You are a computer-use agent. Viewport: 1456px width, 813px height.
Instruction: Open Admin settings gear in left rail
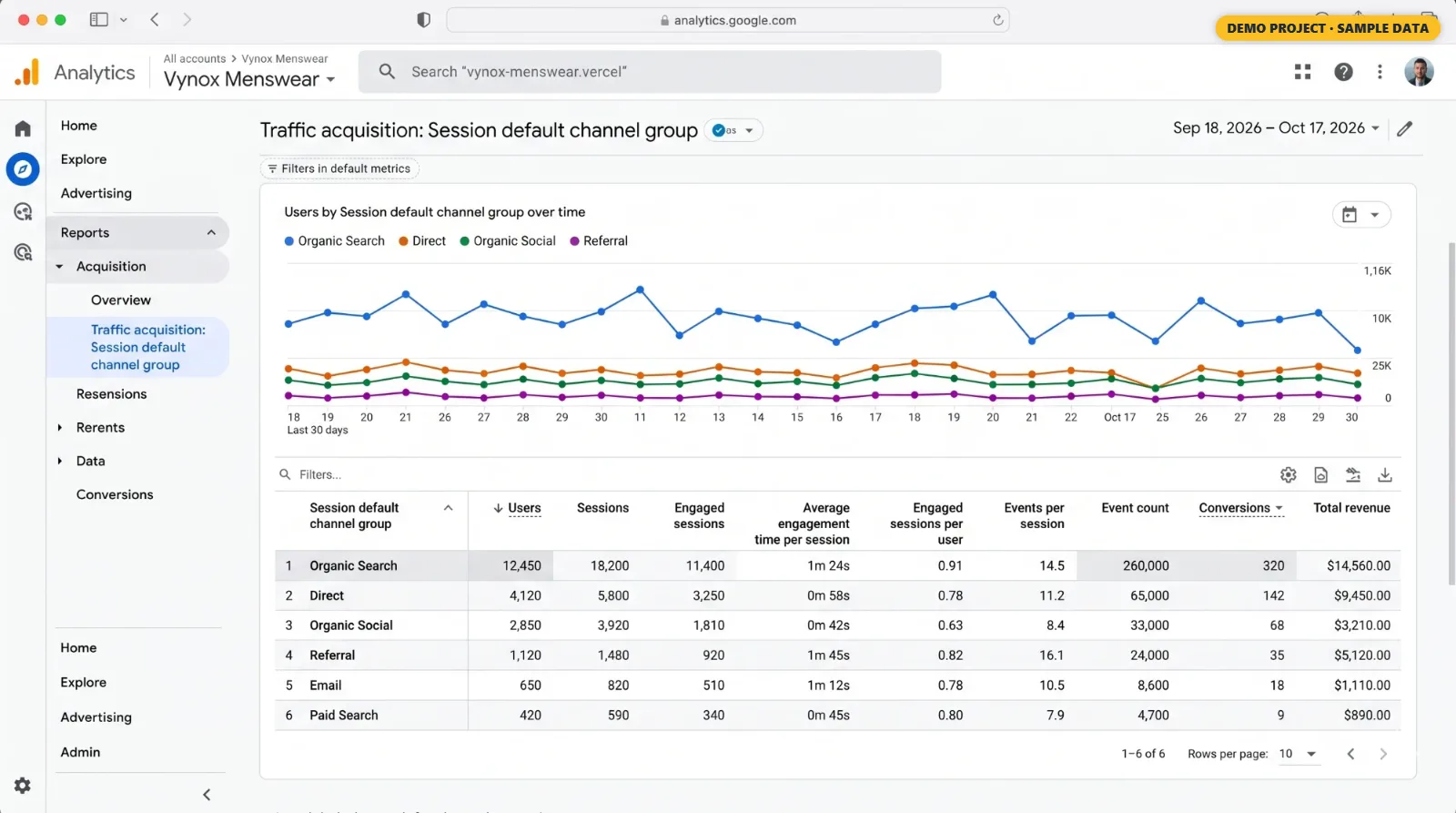pyautogui.click(x=23, y=785)
